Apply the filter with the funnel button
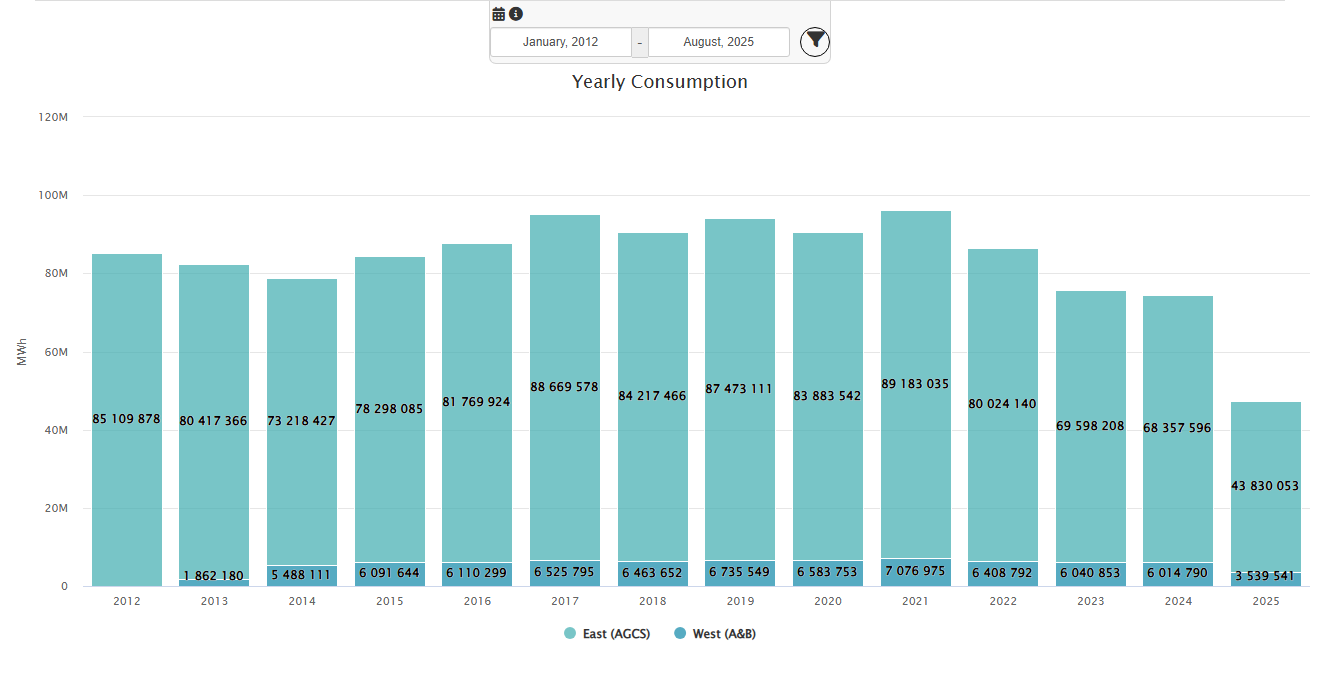The height and width of the screenshot is (684, 1320). (x=815, y=41)
